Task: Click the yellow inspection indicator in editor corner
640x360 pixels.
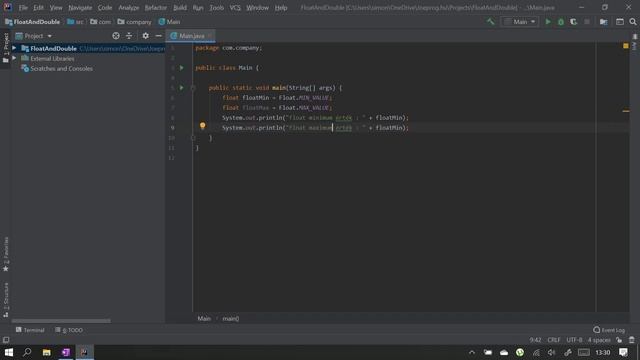Action: pyautogui.click(x=626, y=46)
